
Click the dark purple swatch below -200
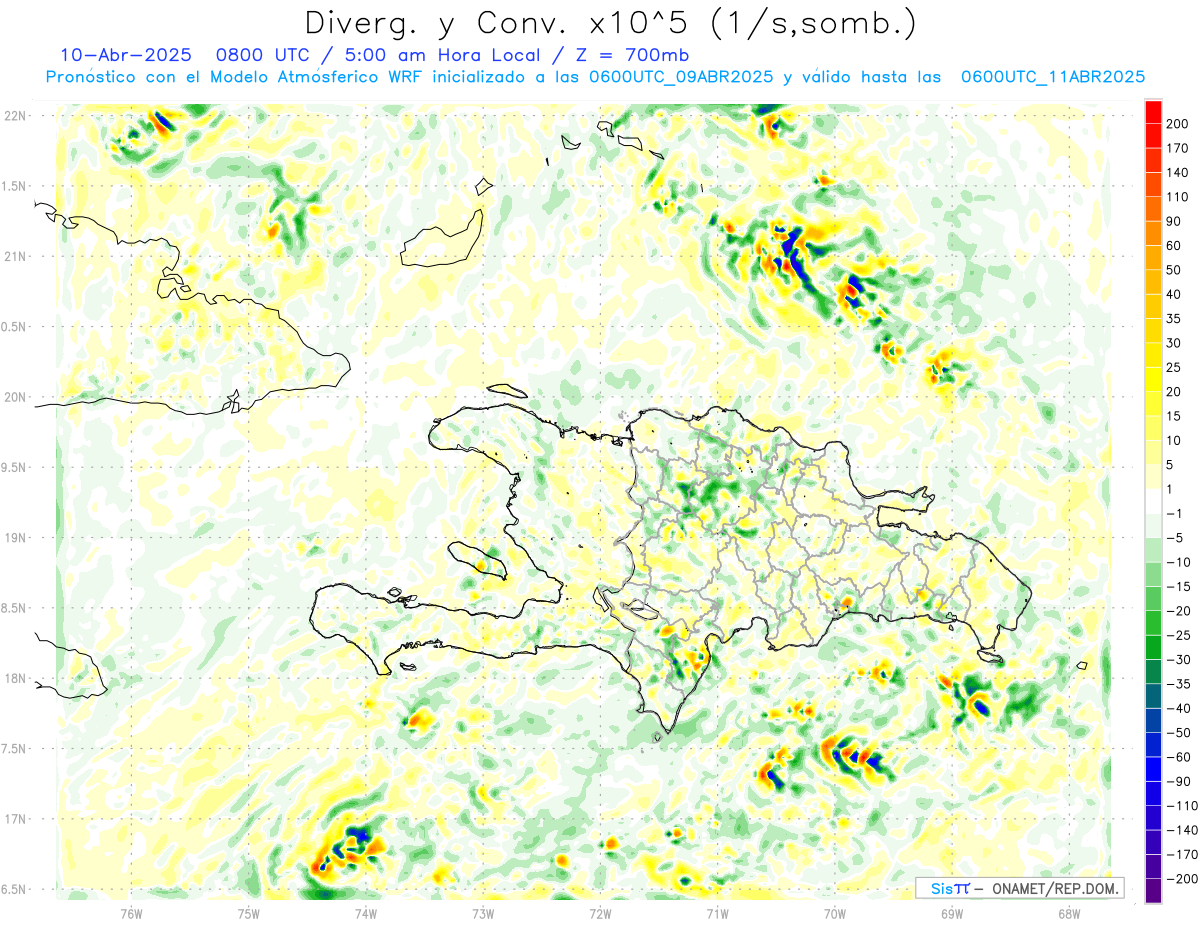coord(1153,891)
